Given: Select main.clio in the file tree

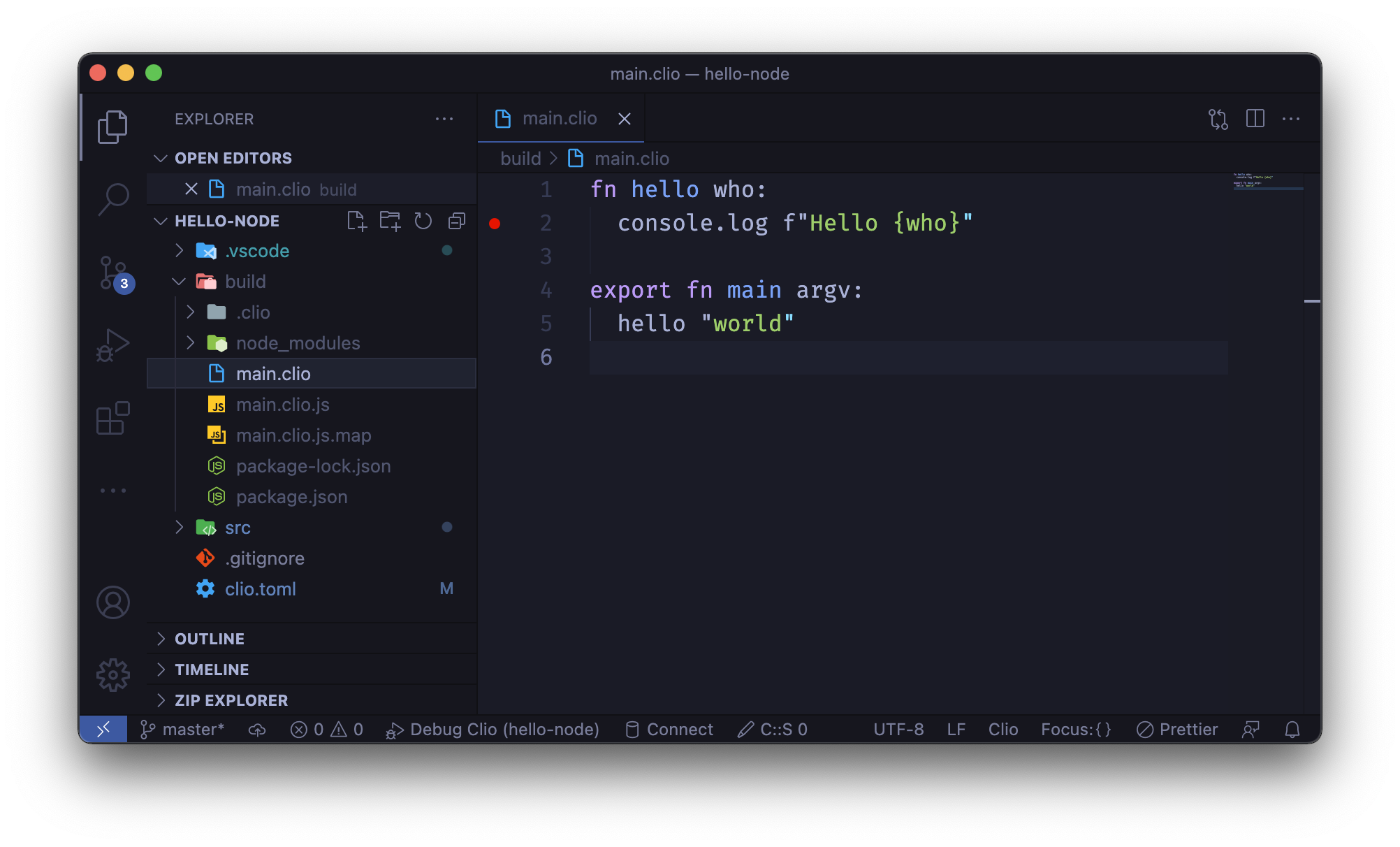Looking at the screenshot, I should click(x=312, y=374).
